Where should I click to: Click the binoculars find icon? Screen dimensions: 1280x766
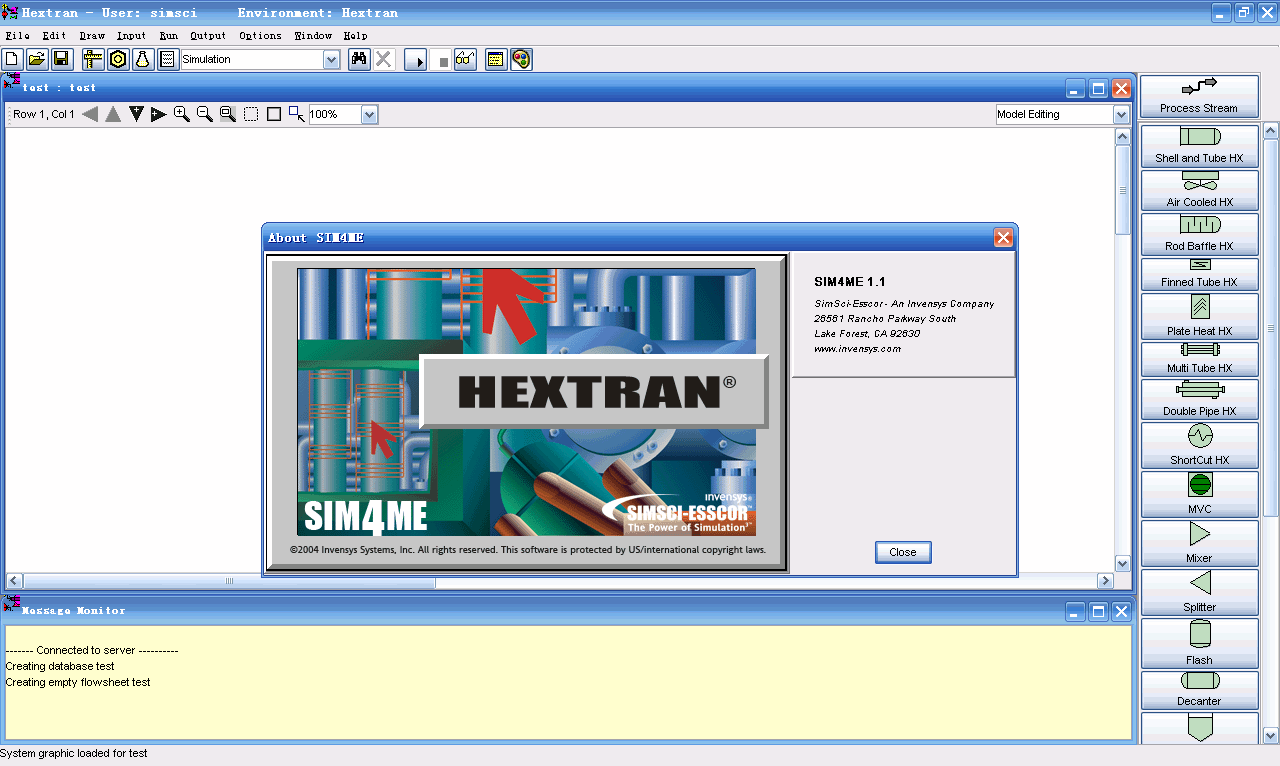point(359,60)
